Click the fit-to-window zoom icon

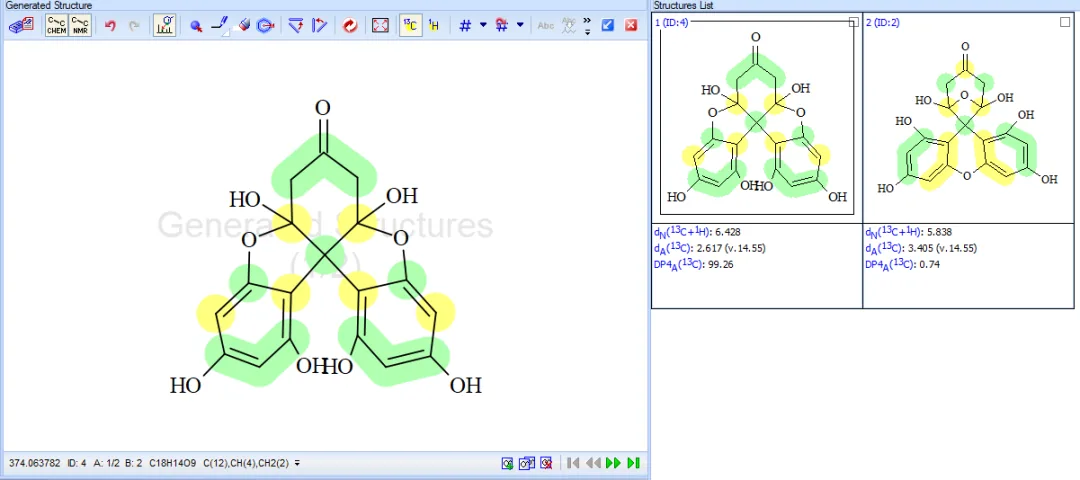coord(380,26)
